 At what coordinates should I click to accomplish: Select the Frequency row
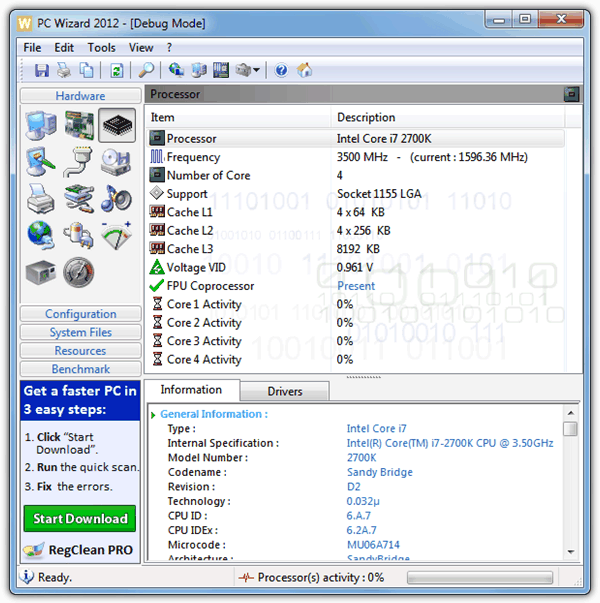355,157
